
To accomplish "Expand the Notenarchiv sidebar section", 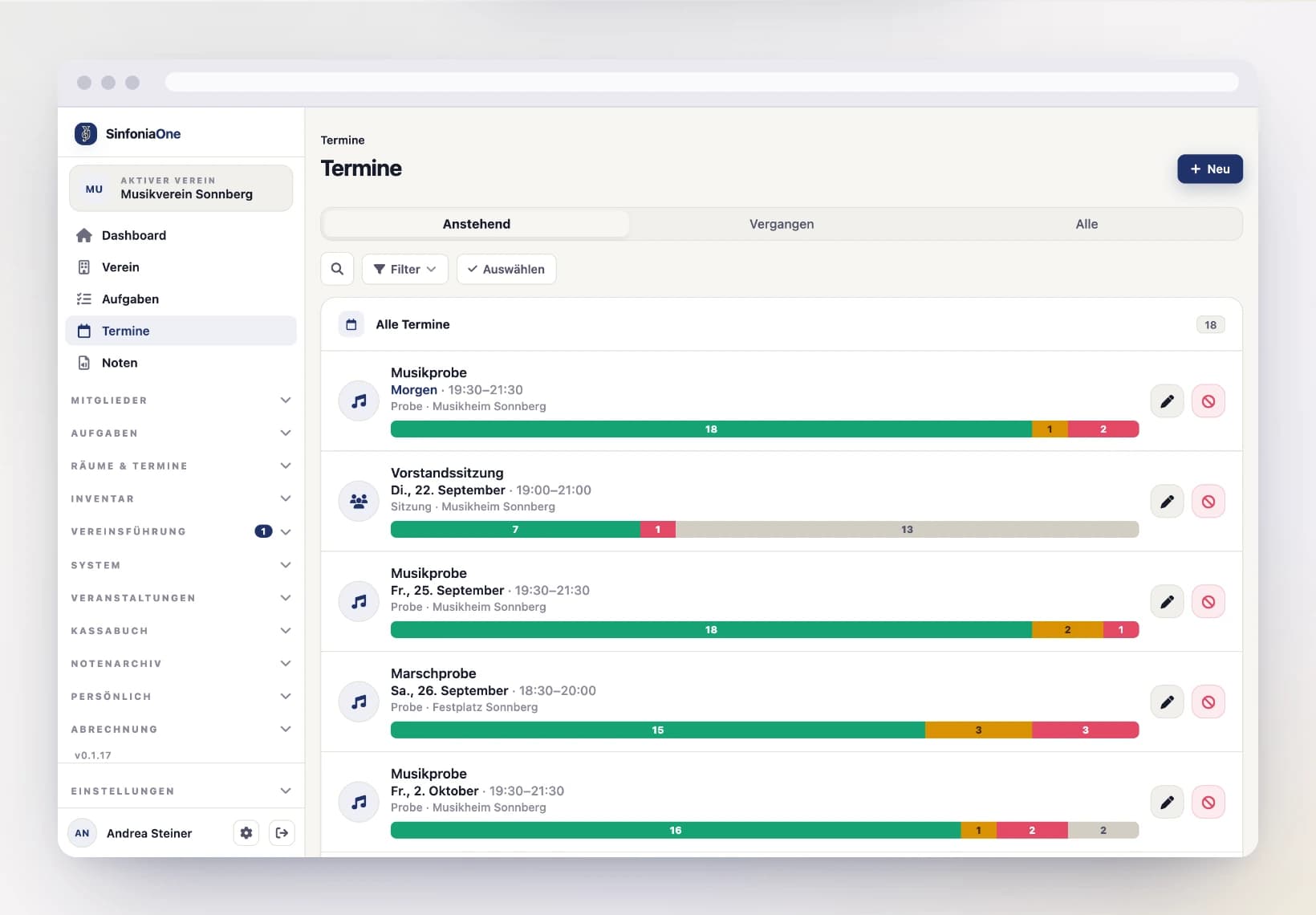I will coord(181,664).
